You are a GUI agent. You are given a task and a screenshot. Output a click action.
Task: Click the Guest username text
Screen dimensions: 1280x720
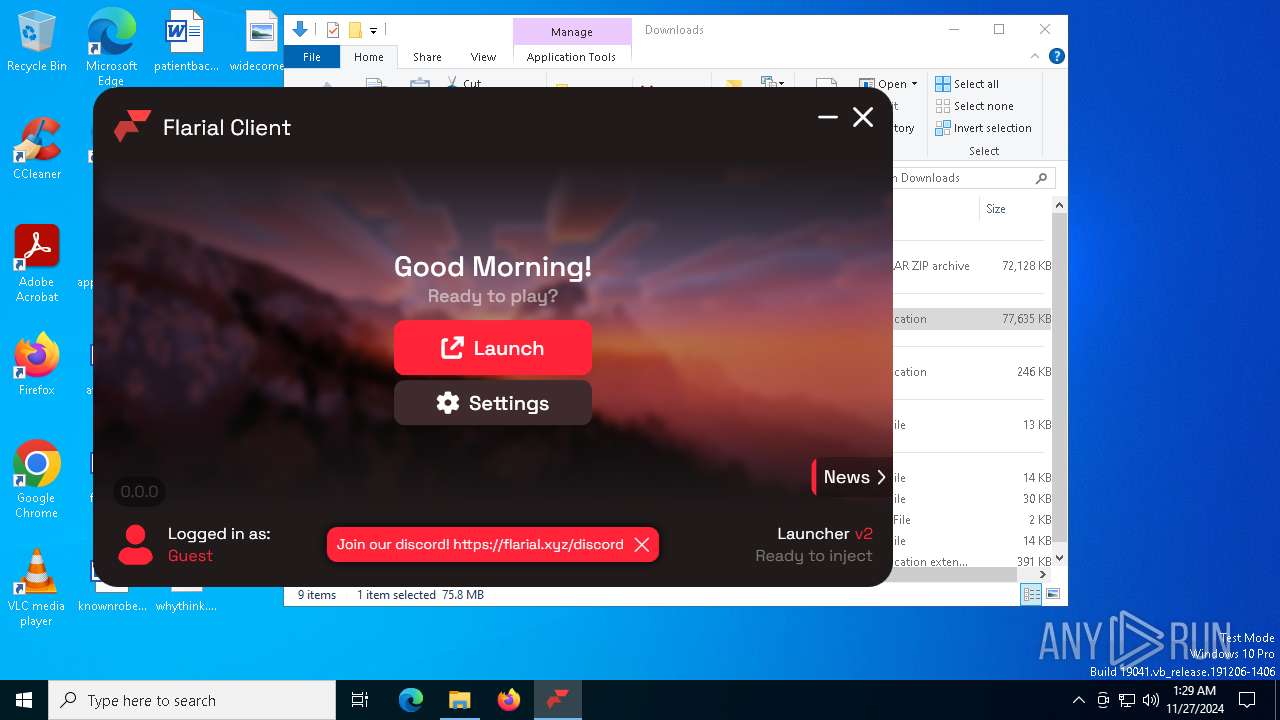[190, 556]
